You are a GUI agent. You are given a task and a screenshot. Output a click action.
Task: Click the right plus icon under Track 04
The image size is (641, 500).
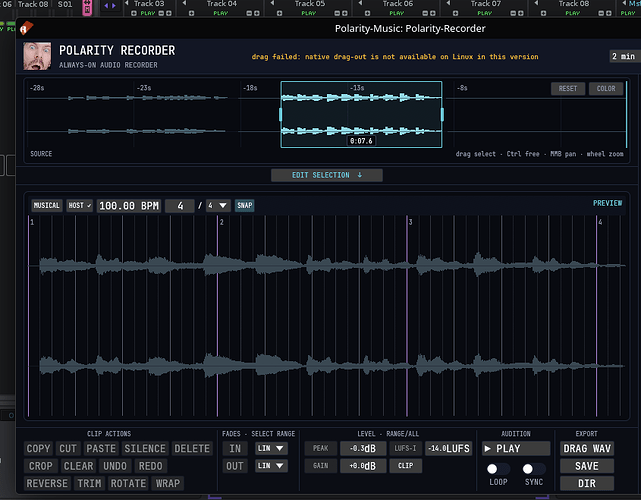point(256,13)
